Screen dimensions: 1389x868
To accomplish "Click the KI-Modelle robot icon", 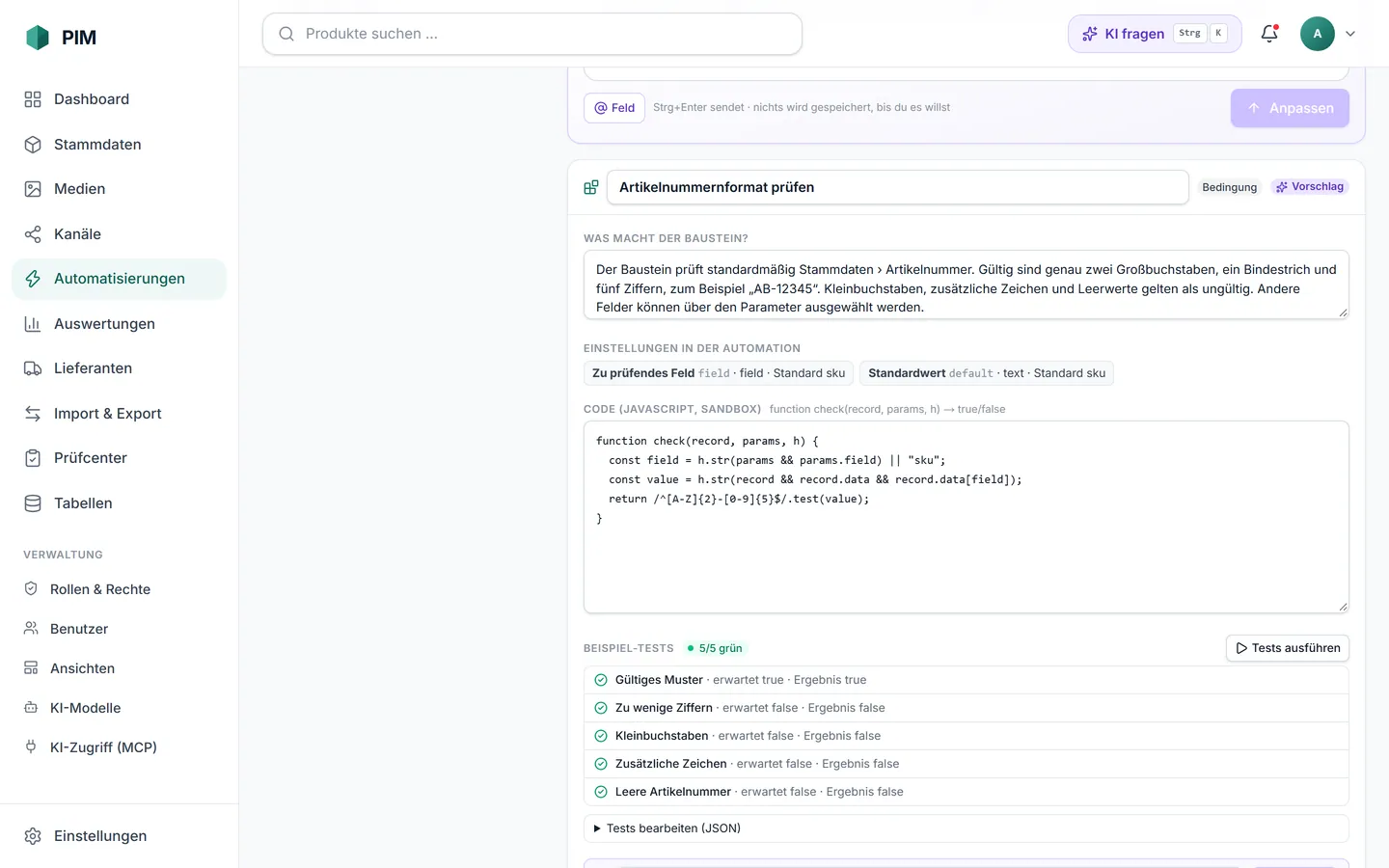I will (31, 708).
